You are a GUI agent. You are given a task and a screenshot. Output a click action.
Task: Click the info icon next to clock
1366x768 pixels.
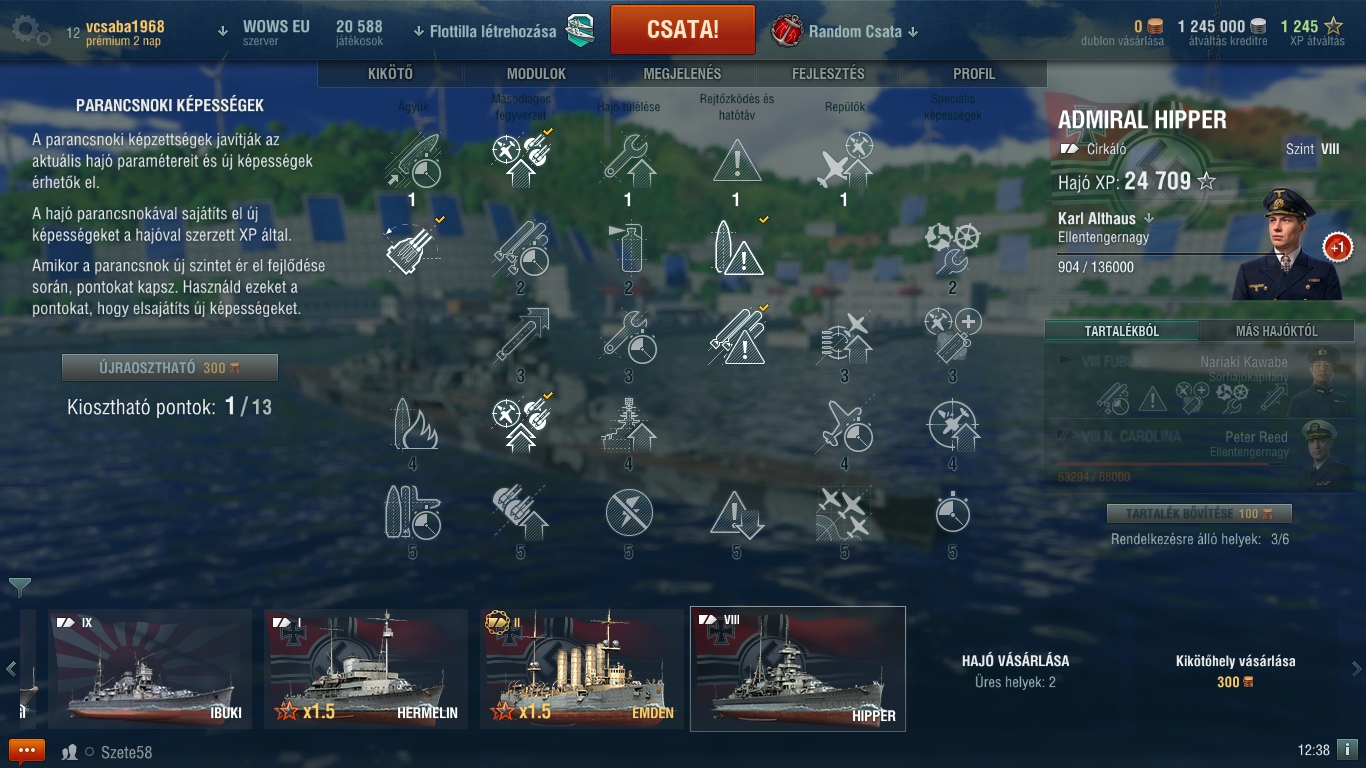click(x=1347, y=750)
